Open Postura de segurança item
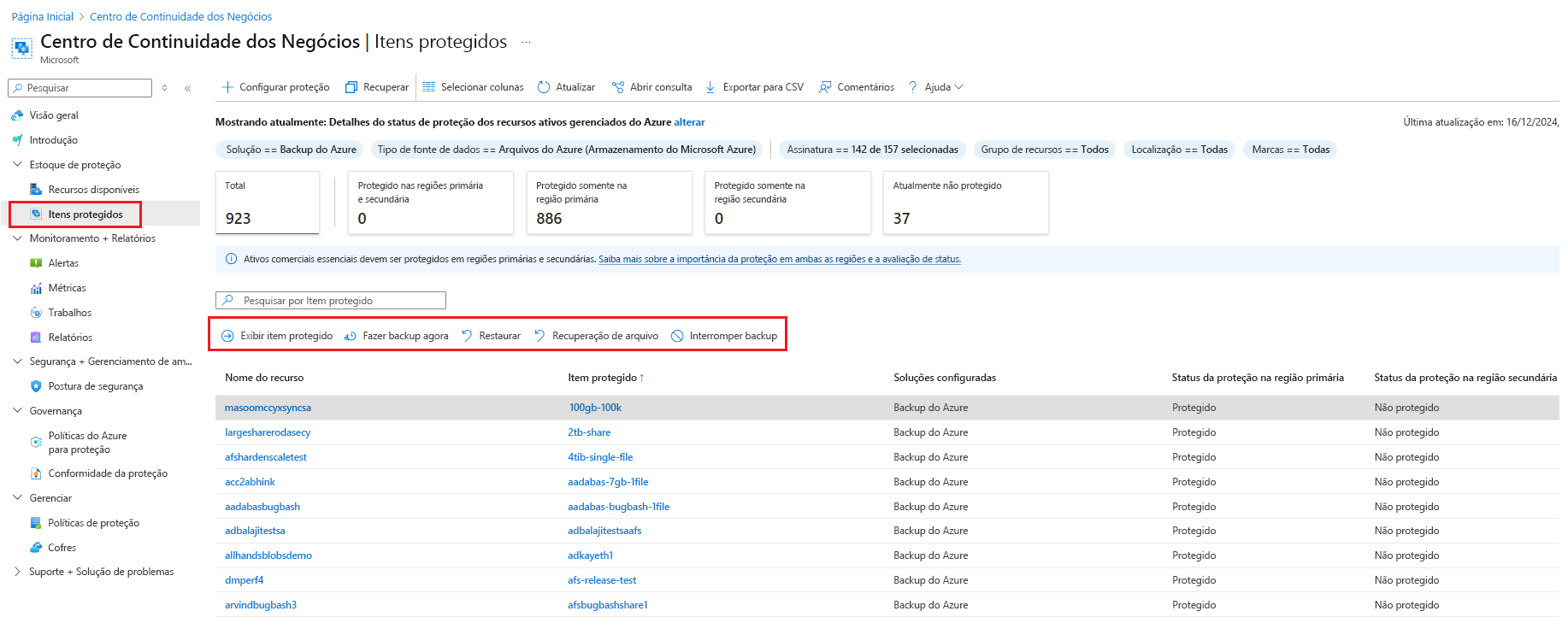 tap(96, 386)
